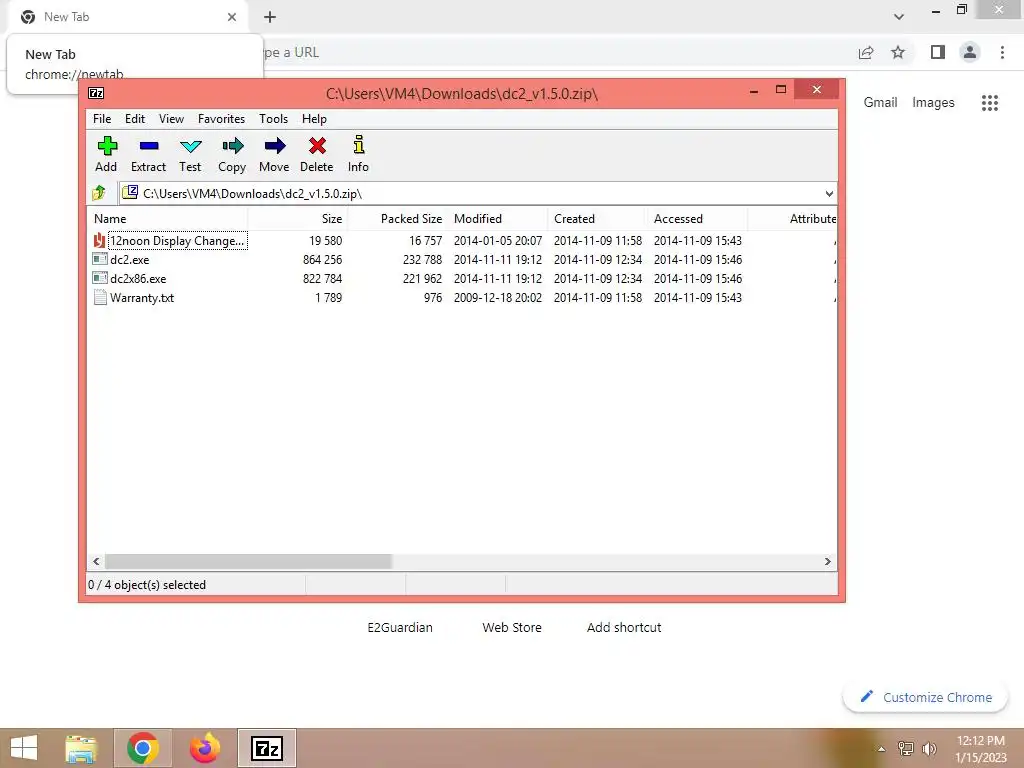Sort by the Name column header
Screen dimensions: 1024x768
(167, 219)
